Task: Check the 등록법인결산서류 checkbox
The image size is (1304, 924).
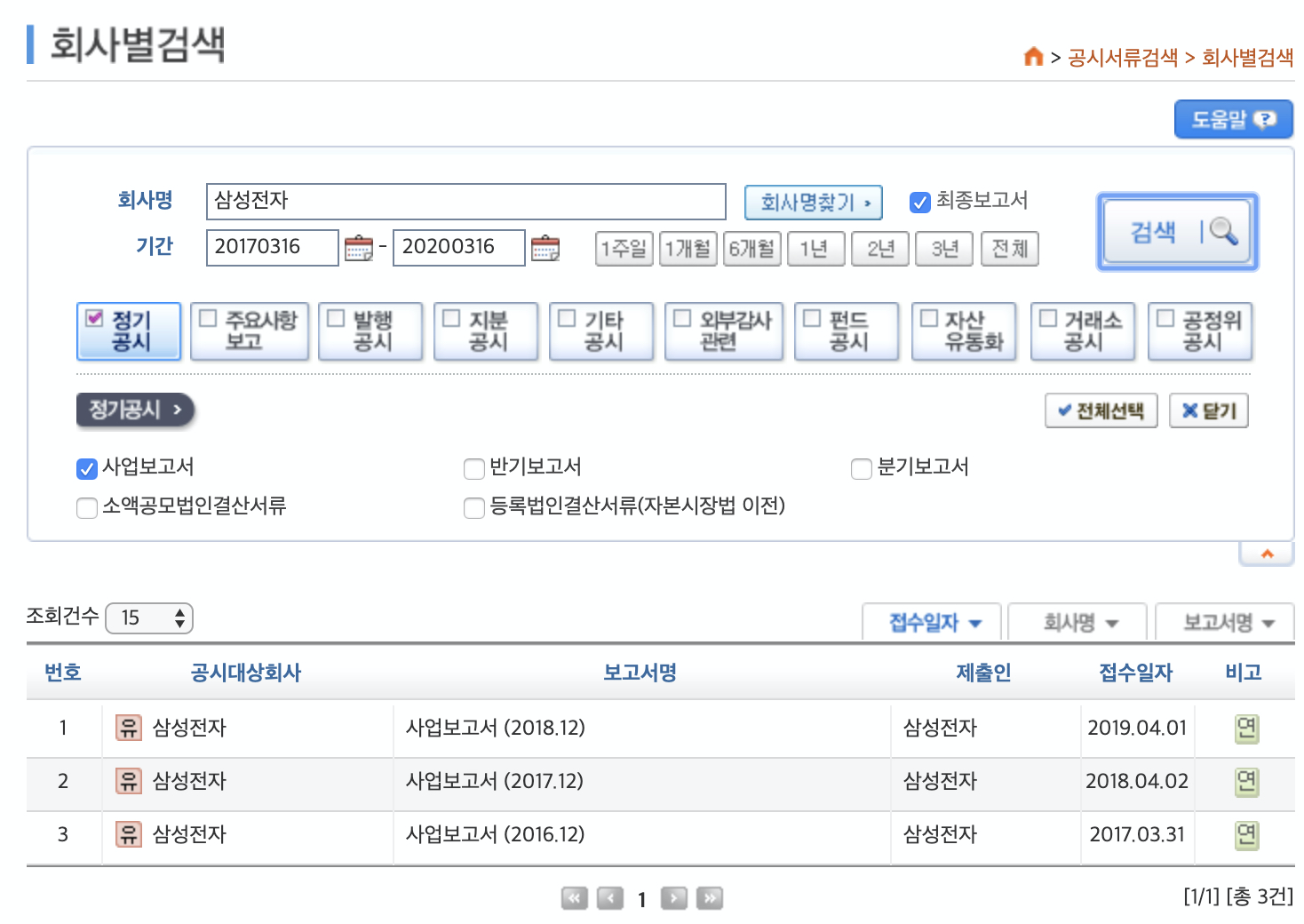Action: (x=473, y=507)
